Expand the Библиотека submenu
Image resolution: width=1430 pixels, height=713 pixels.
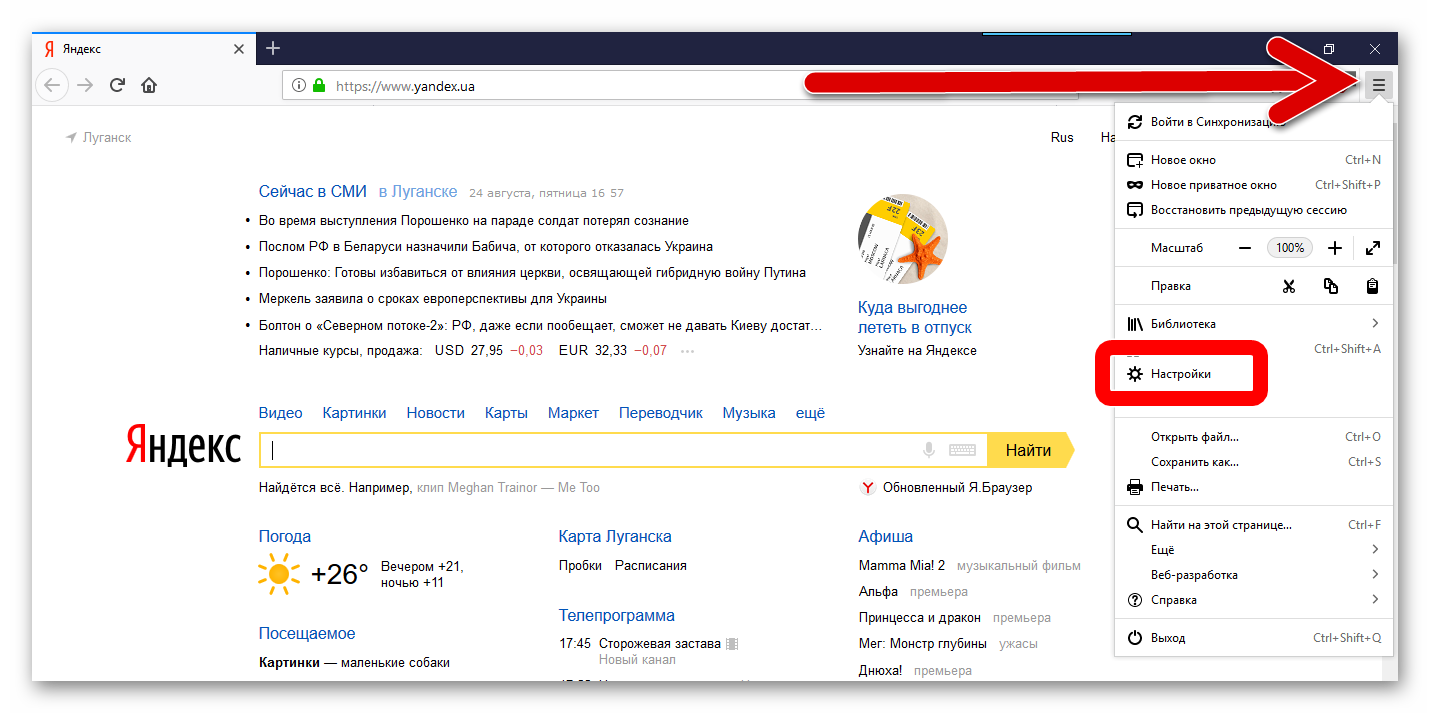tap(1254, 324)
